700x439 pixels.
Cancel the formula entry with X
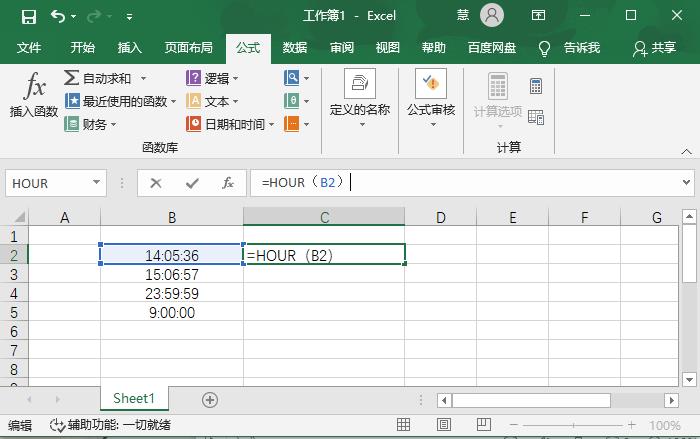pyautogui.click(x=156, y=183)
